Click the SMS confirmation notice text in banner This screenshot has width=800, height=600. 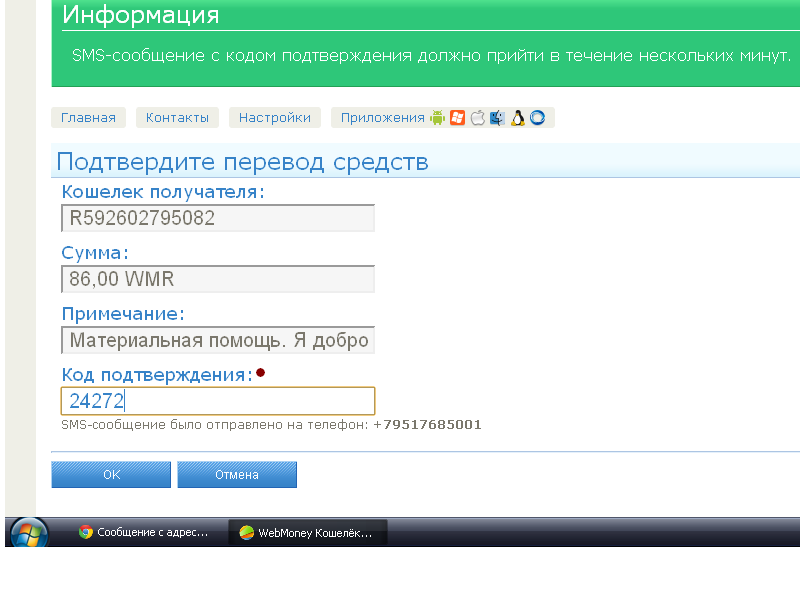[431, 55]
